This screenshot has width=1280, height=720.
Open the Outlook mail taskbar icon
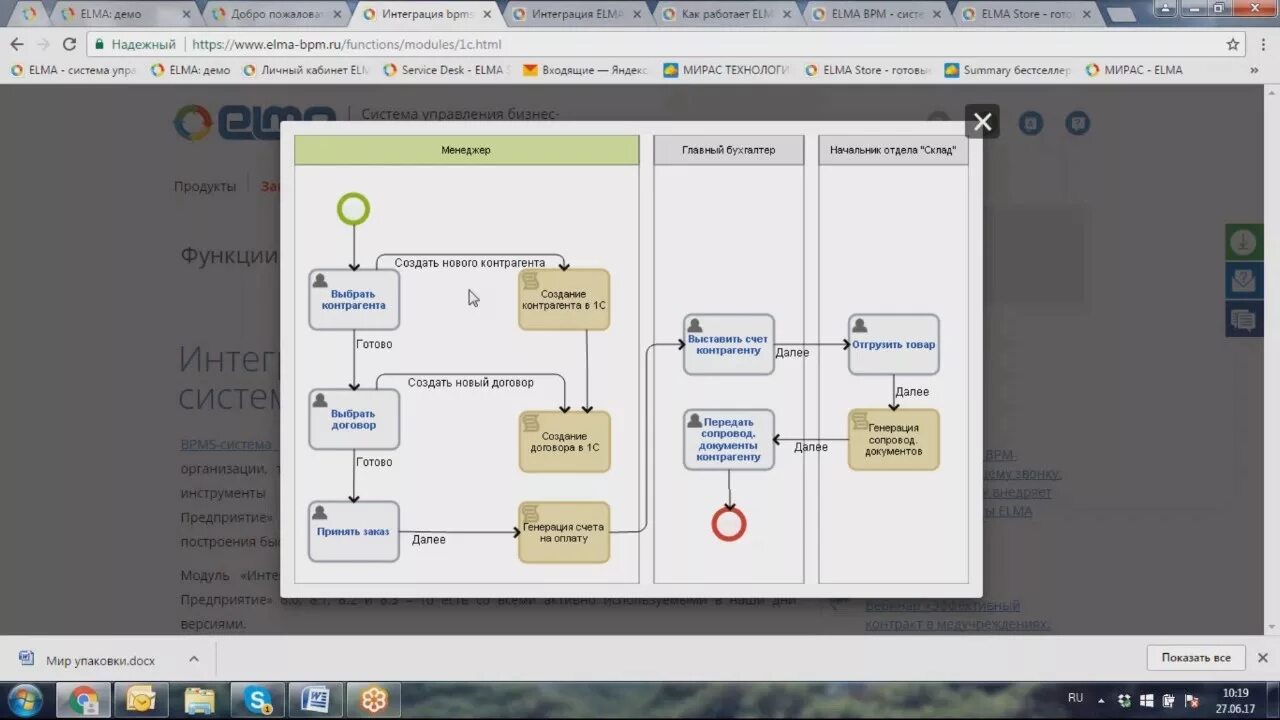point(141,700)
